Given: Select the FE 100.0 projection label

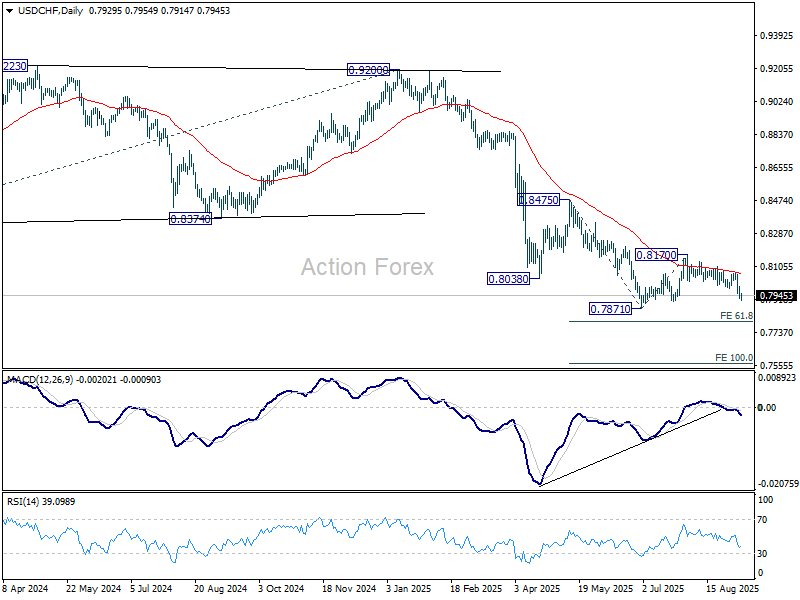Looking at the screenshot, I should [733, 357].
